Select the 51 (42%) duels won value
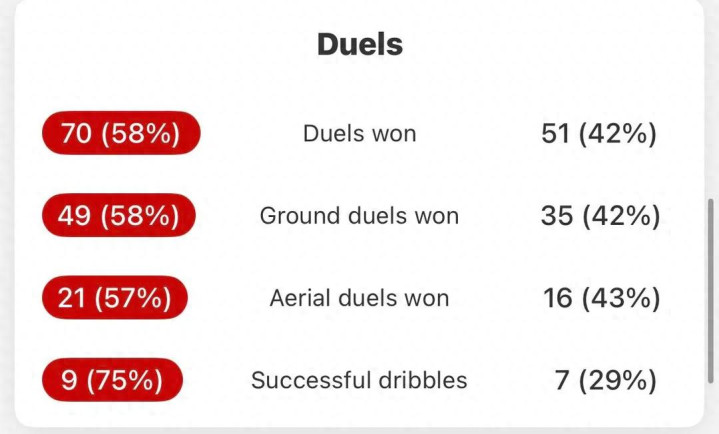The image size is (719, 434). (599, 134)
